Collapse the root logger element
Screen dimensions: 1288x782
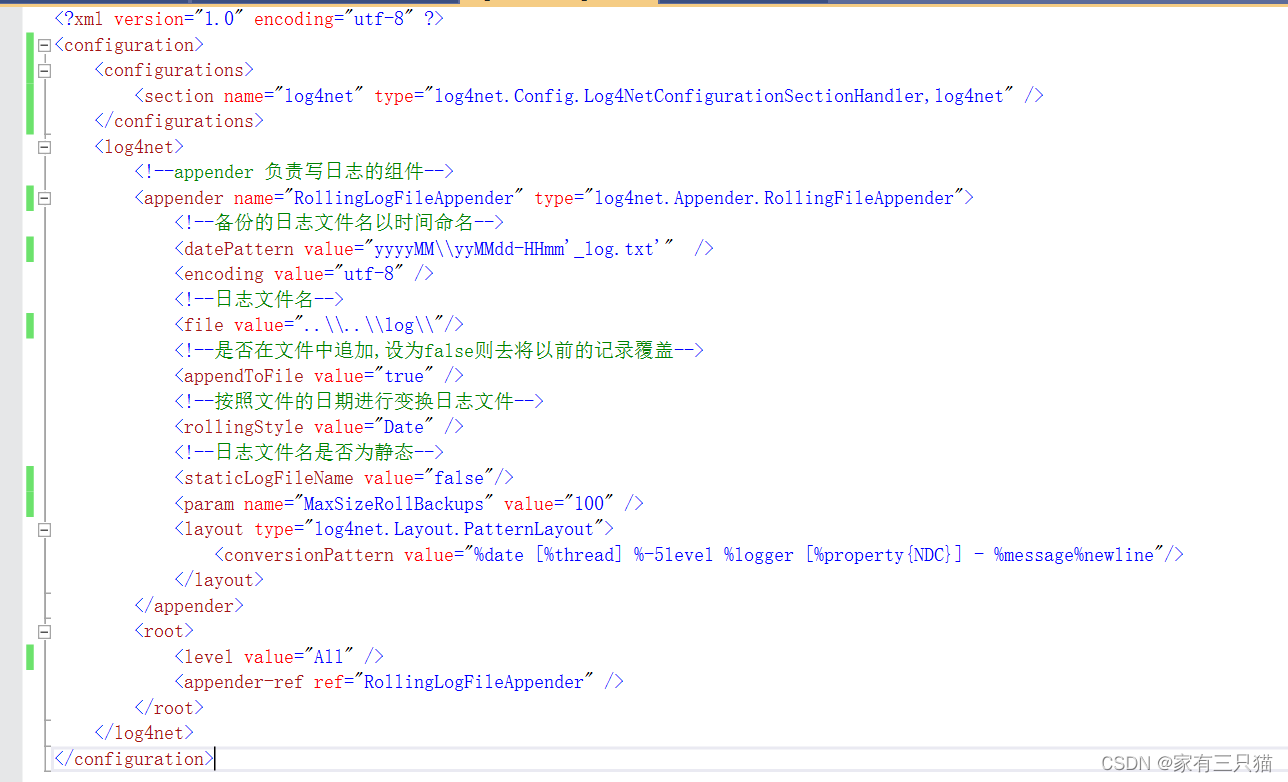coord(44,631)
